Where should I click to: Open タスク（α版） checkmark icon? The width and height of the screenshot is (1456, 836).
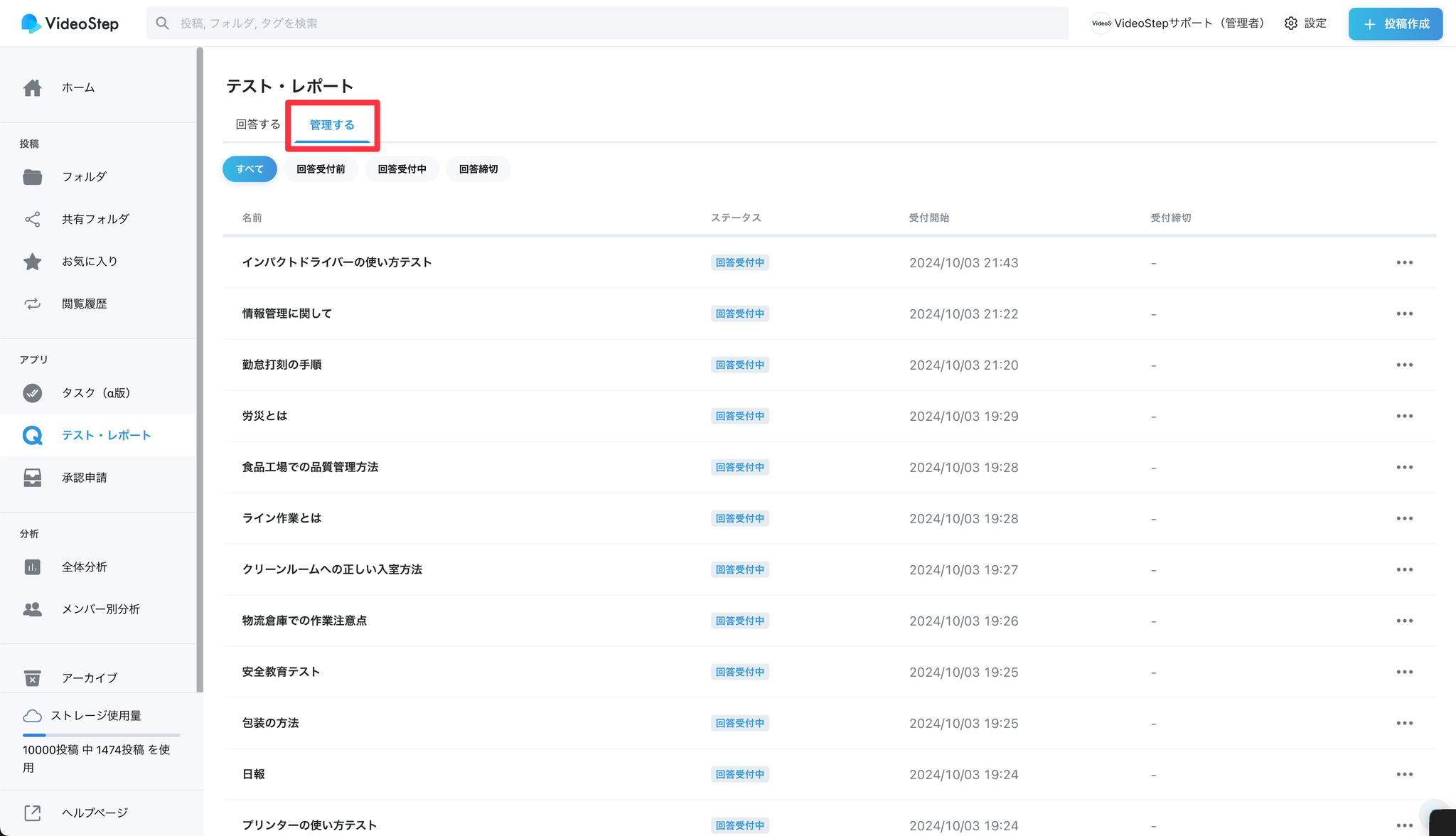[32, 393]
